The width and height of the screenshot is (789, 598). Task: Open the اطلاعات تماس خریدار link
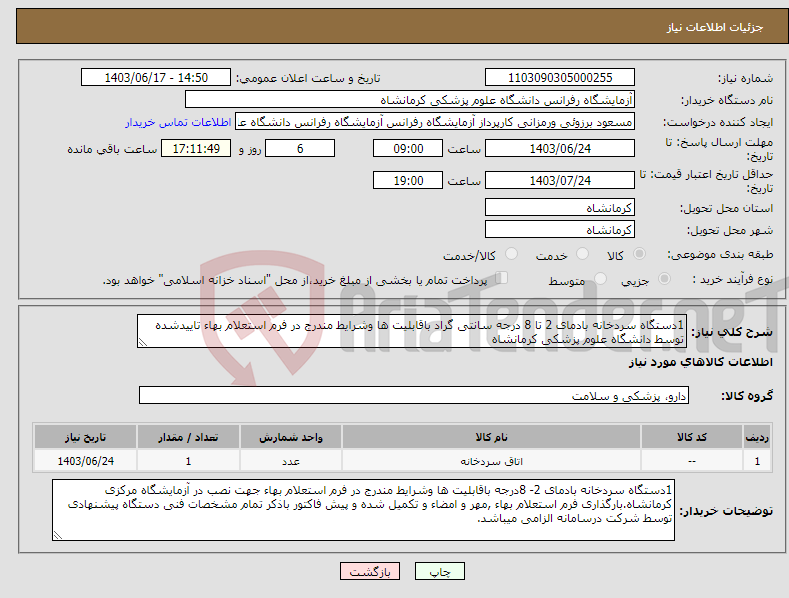[178, 122]
